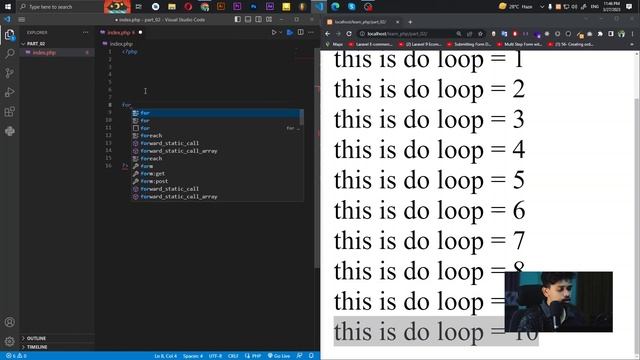
Task: Pick the highlighted 'for' suggestion
Action: coord(216,113)
